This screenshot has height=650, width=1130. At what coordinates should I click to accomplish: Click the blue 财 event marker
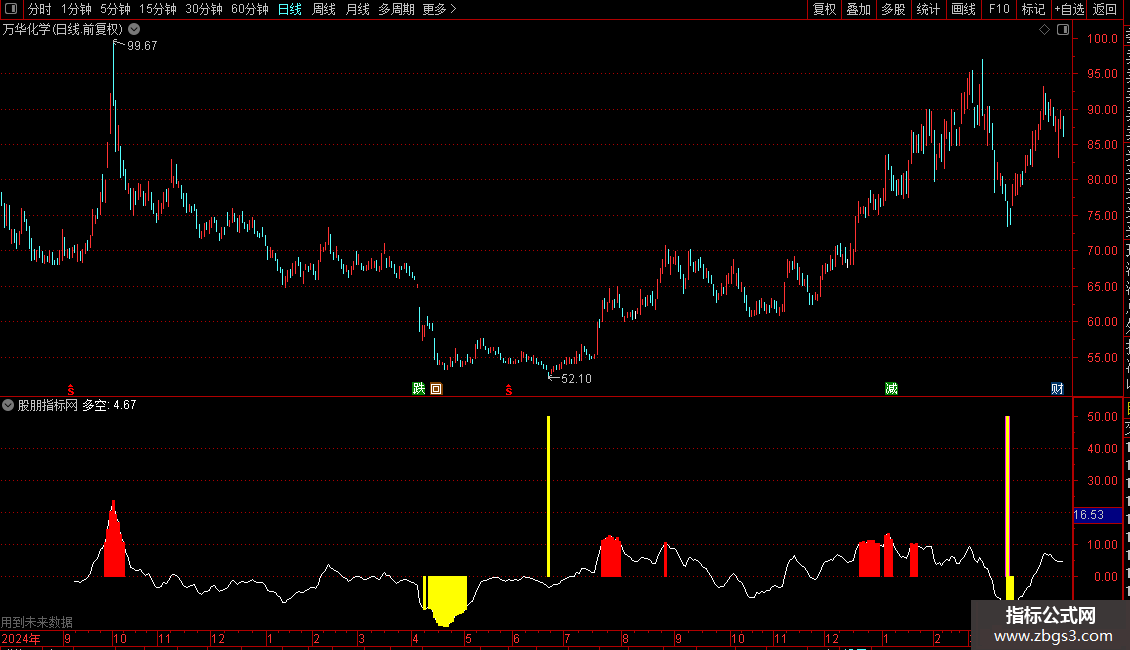click(x=1057, y=388)
